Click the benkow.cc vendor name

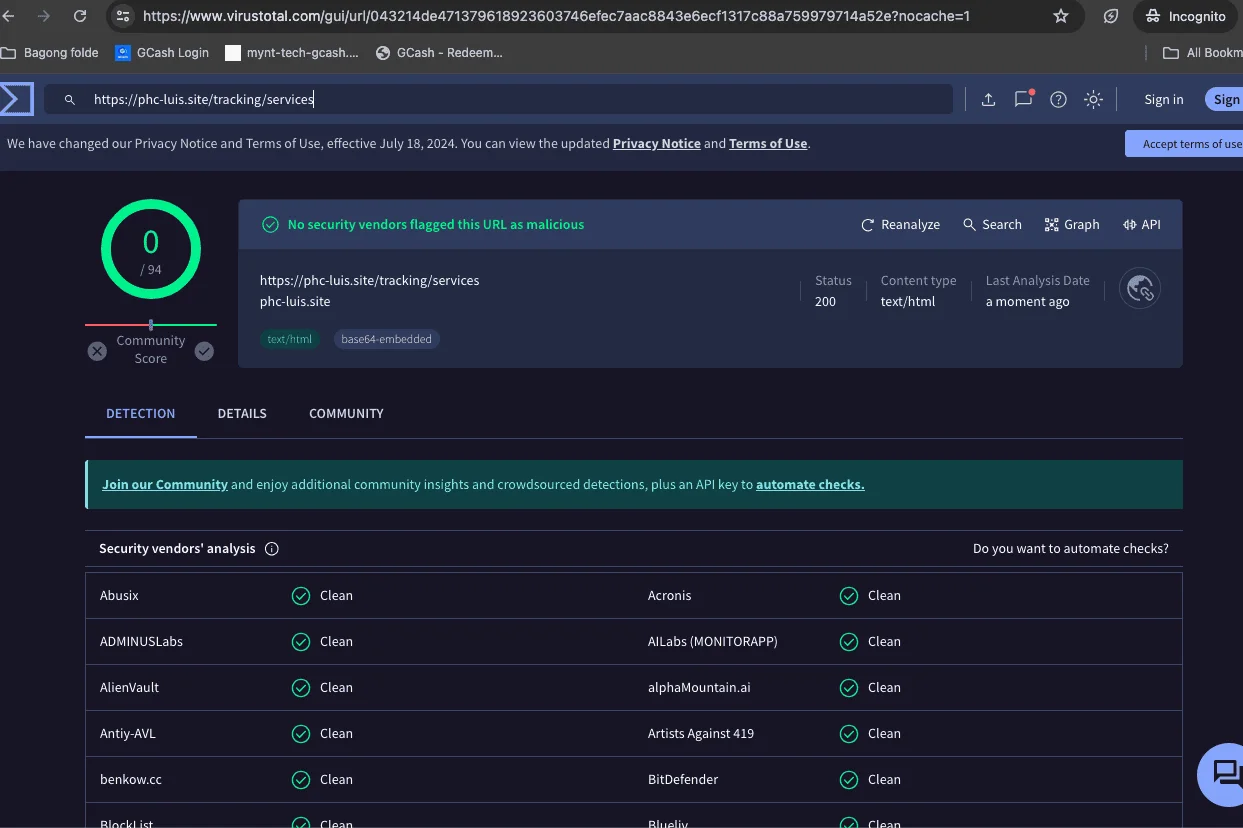(131, 779)
